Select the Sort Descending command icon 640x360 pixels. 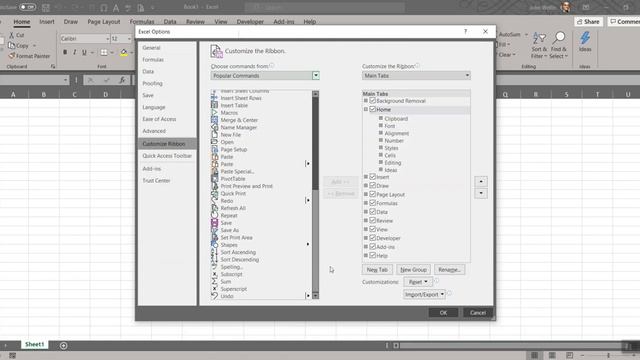[x=214, y=259]
